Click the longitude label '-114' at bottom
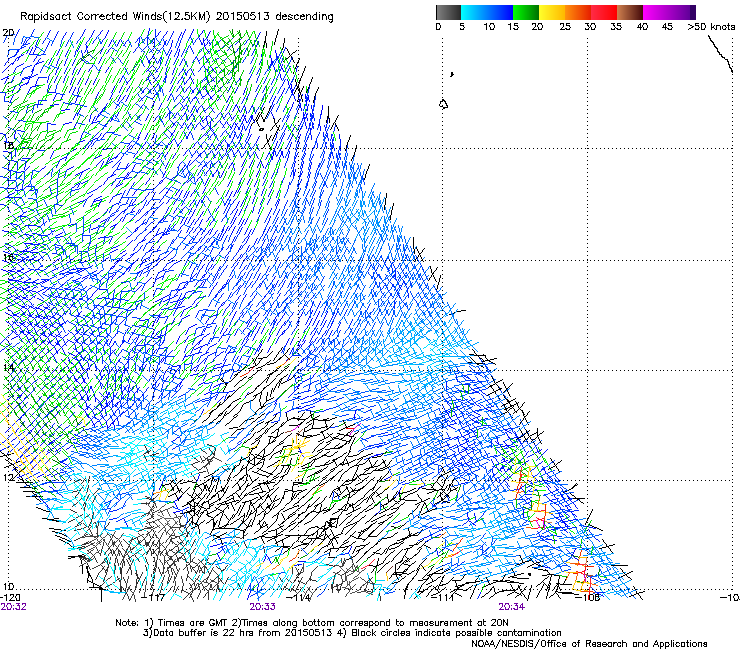The height and width of the screenshot is (650, 740). 299,597
